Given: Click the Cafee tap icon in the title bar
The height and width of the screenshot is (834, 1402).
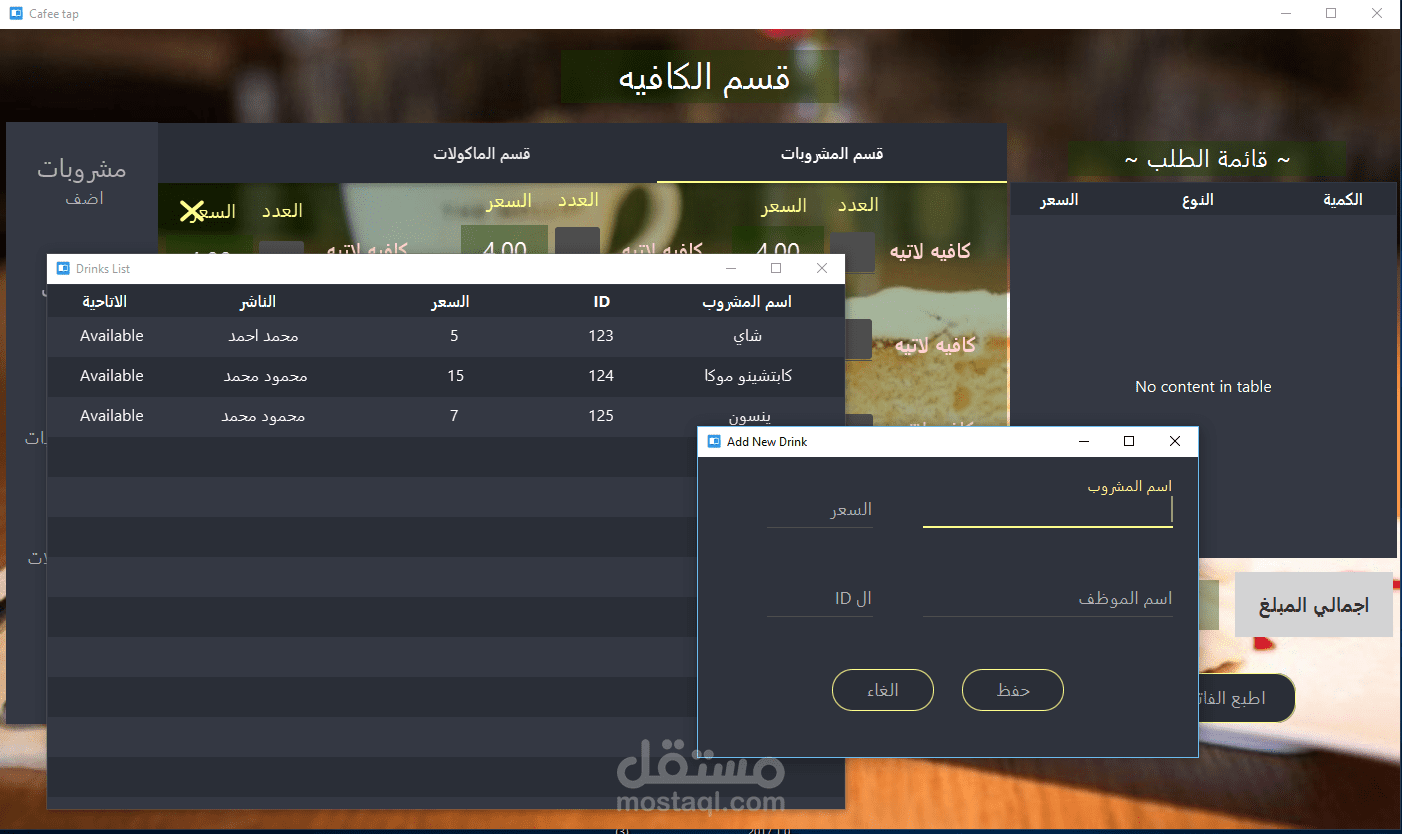Looking at the screenshot, I should [x=14, y=13].
